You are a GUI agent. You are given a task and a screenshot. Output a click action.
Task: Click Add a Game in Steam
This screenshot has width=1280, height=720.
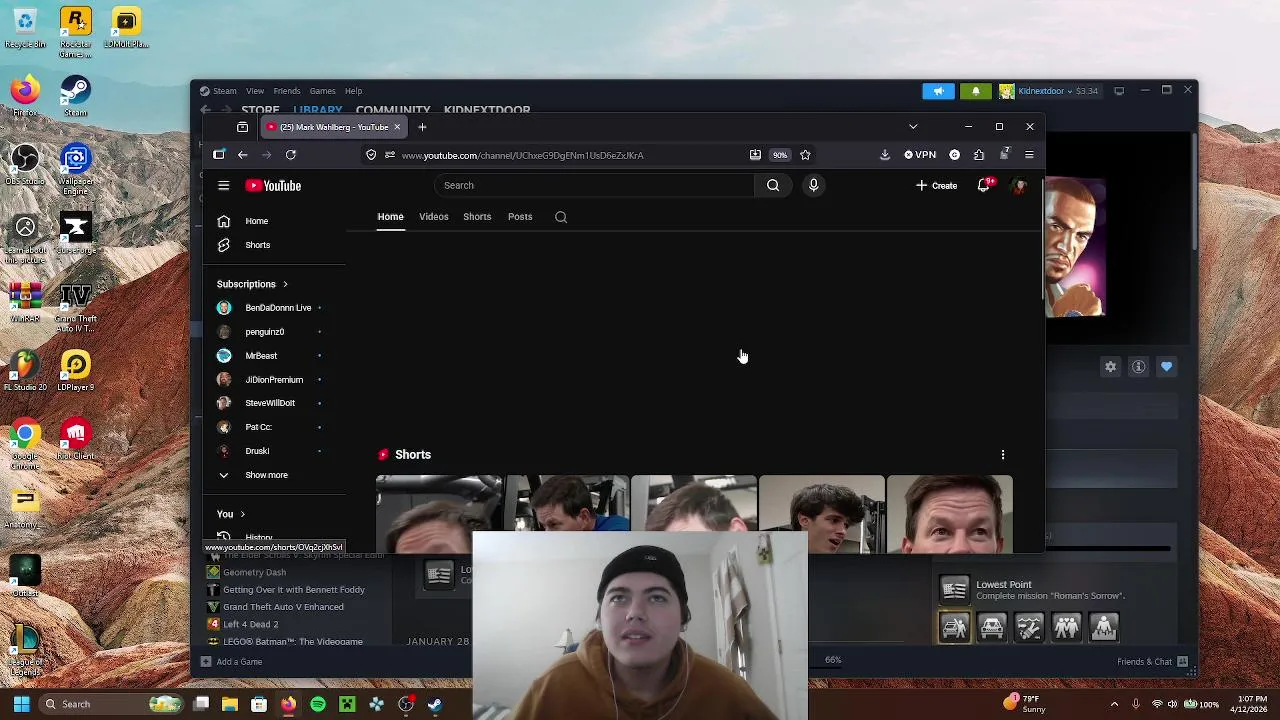pyautogui.click(x=232, y=662)
